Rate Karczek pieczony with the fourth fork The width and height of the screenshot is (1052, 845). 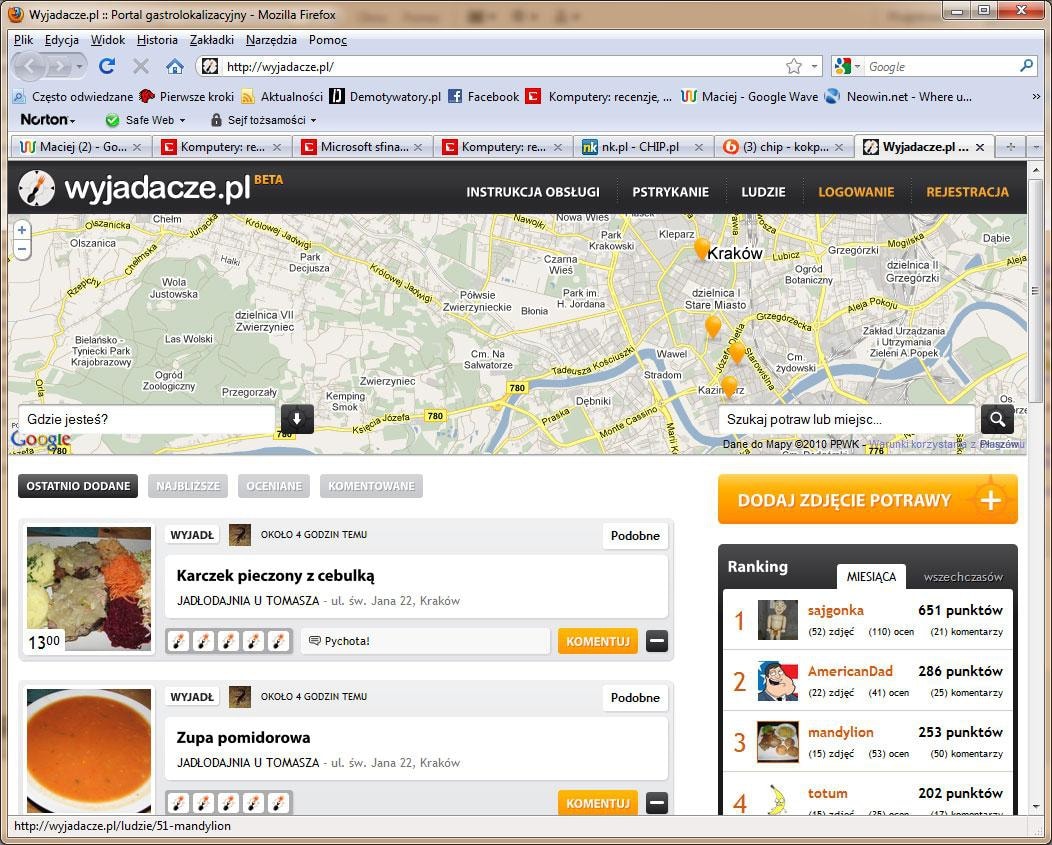[x=254, y=642]
